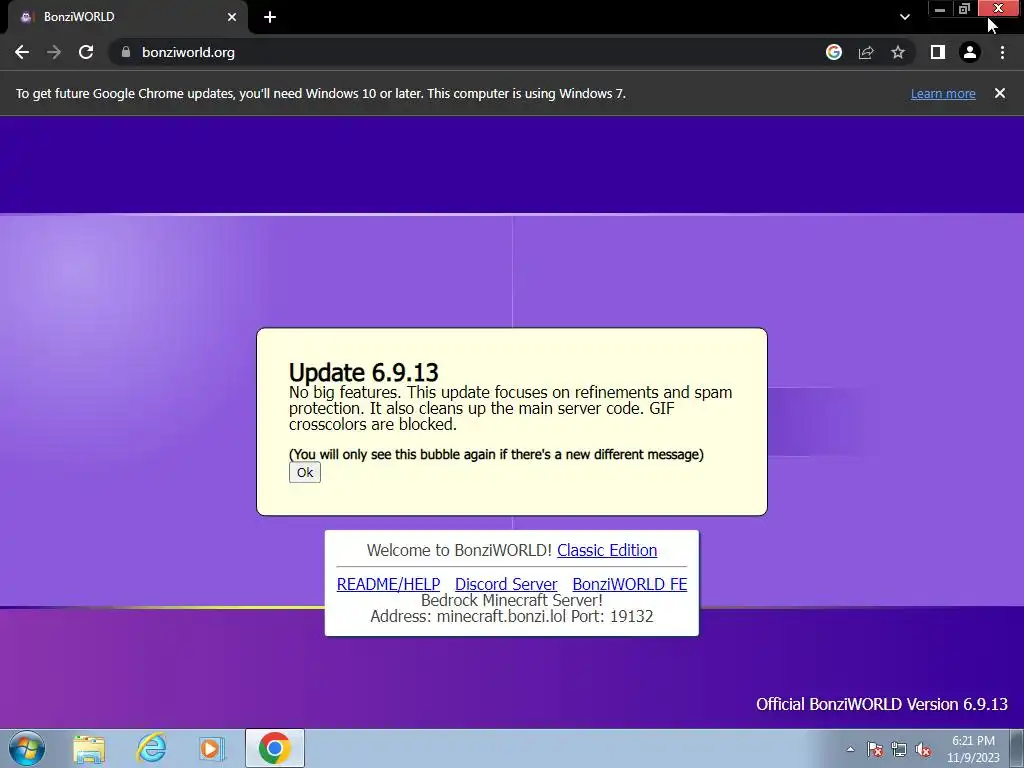1024x768 pixels.
Task: Open Action Center flag icon
Action: point(875,749)
